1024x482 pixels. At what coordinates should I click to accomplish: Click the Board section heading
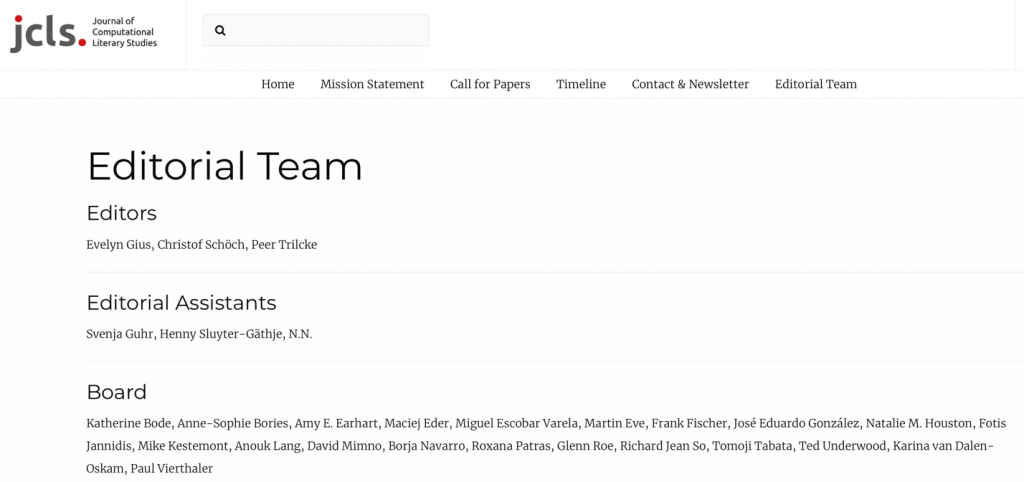[x=117, y=393]
